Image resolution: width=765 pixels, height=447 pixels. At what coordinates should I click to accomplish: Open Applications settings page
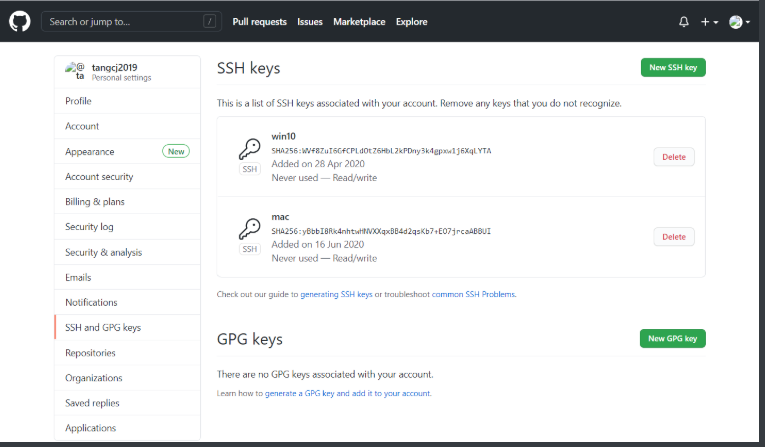(x=127, y=428)
